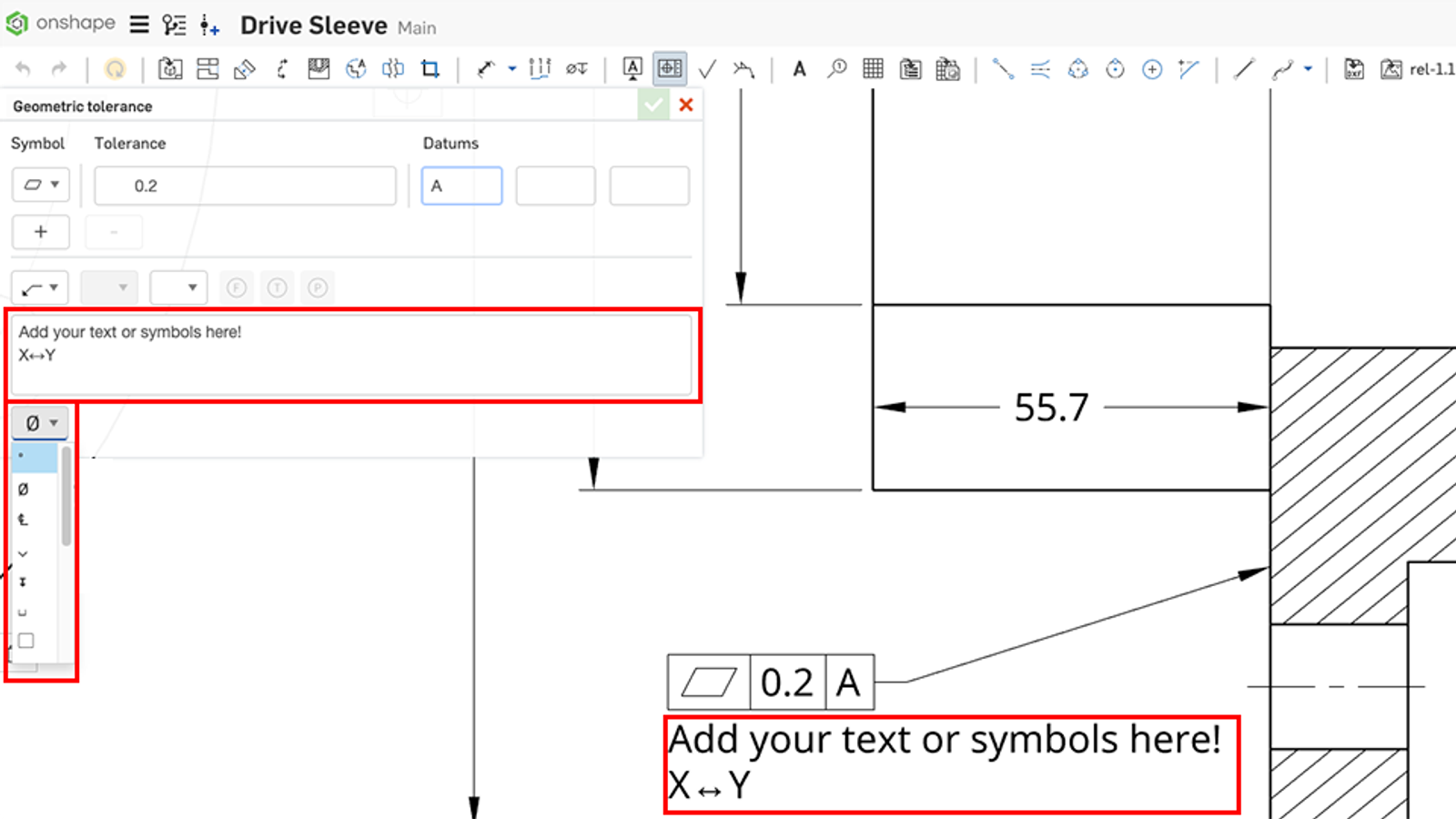This screenshot has width=1456, height=819.
Task: Click the first Datums field containing A
Action: (x=461, y=186)
